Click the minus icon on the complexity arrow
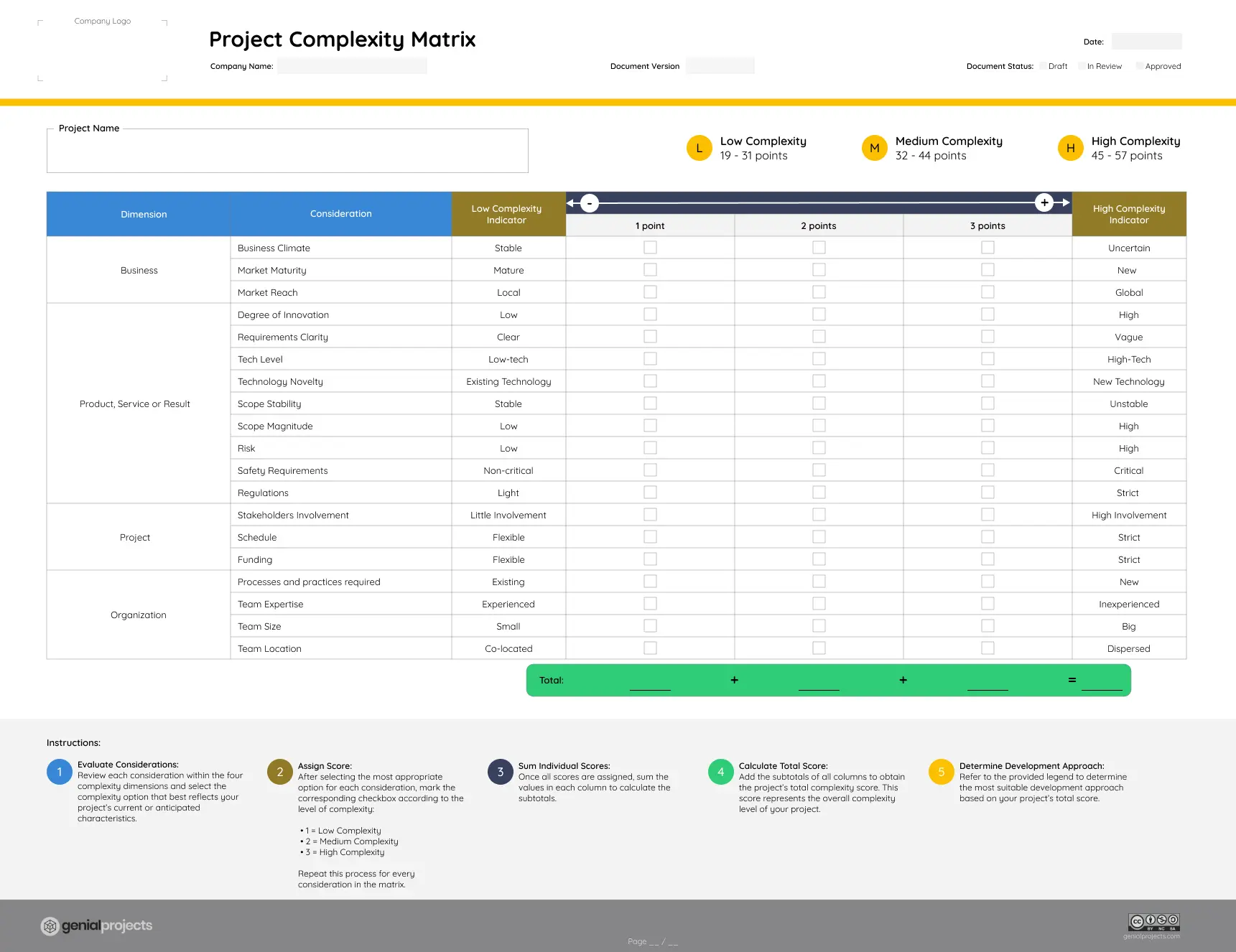The image size is (1236, 952). pos(589,203)
